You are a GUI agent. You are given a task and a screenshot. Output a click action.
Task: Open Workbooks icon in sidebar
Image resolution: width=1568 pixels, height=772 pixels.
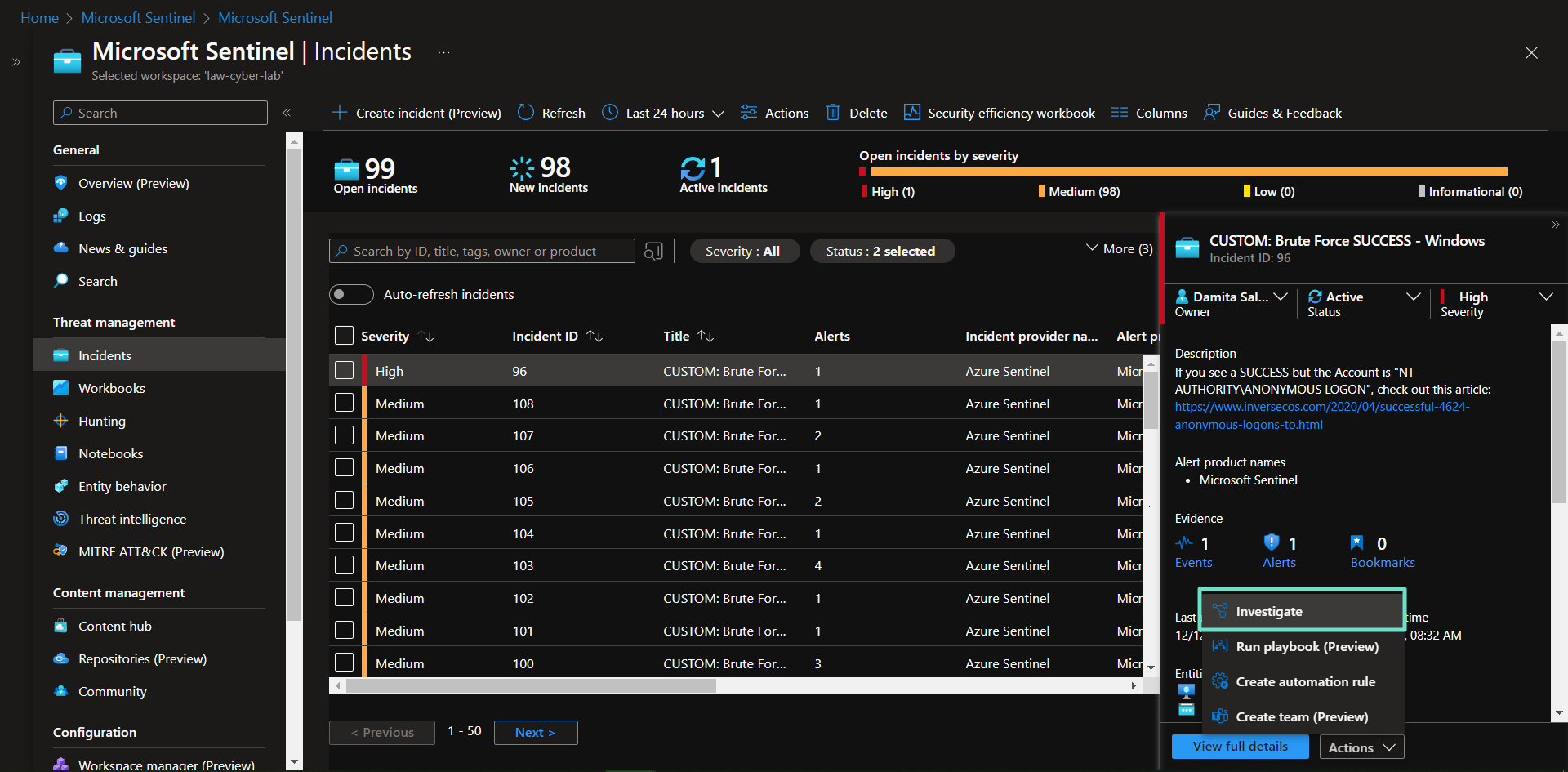coord(61,388)
